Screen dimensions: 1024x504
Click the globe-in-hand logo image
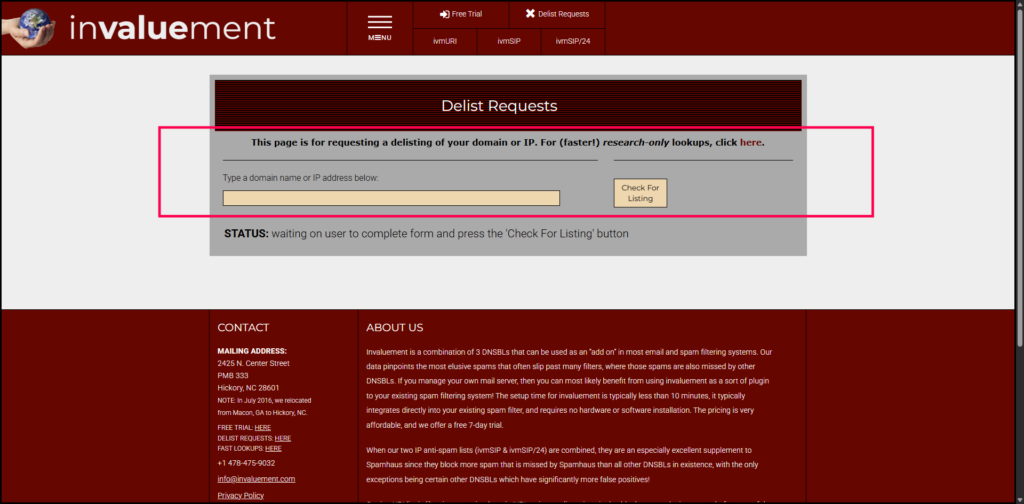(28, 28)
